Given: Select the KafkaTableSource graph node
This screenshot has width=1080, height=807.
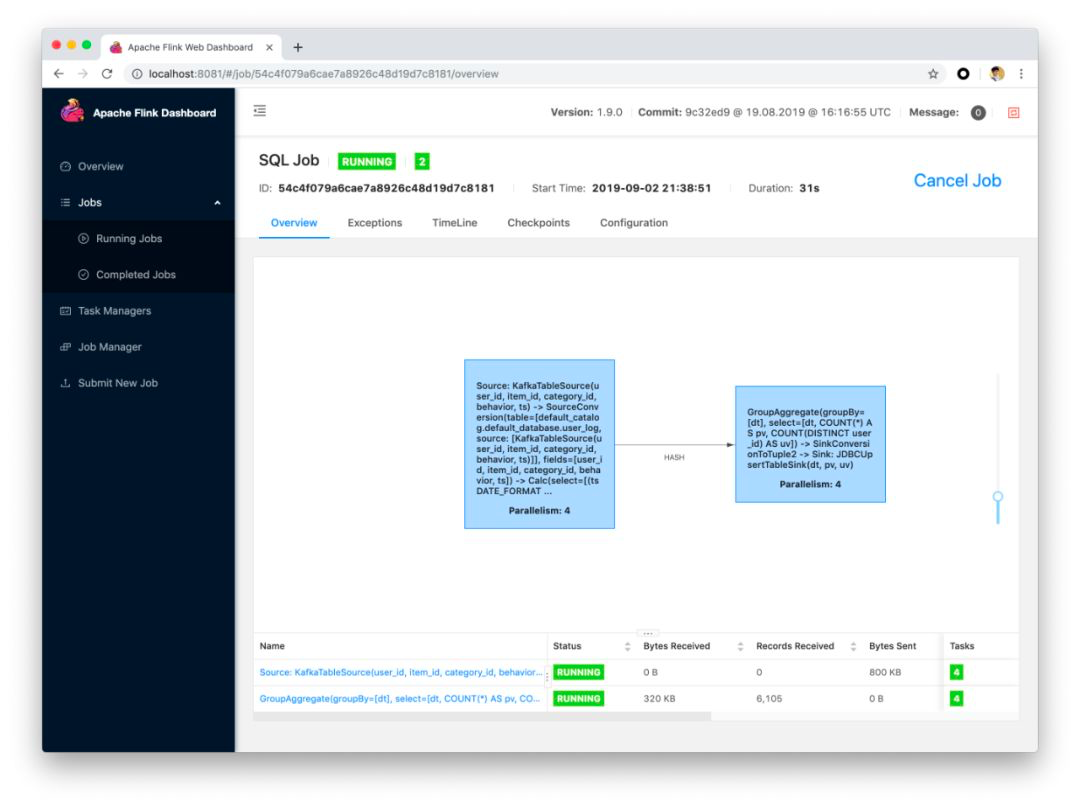Looking at the screenshot, I should pyautogui.click(x=539, y=444).
